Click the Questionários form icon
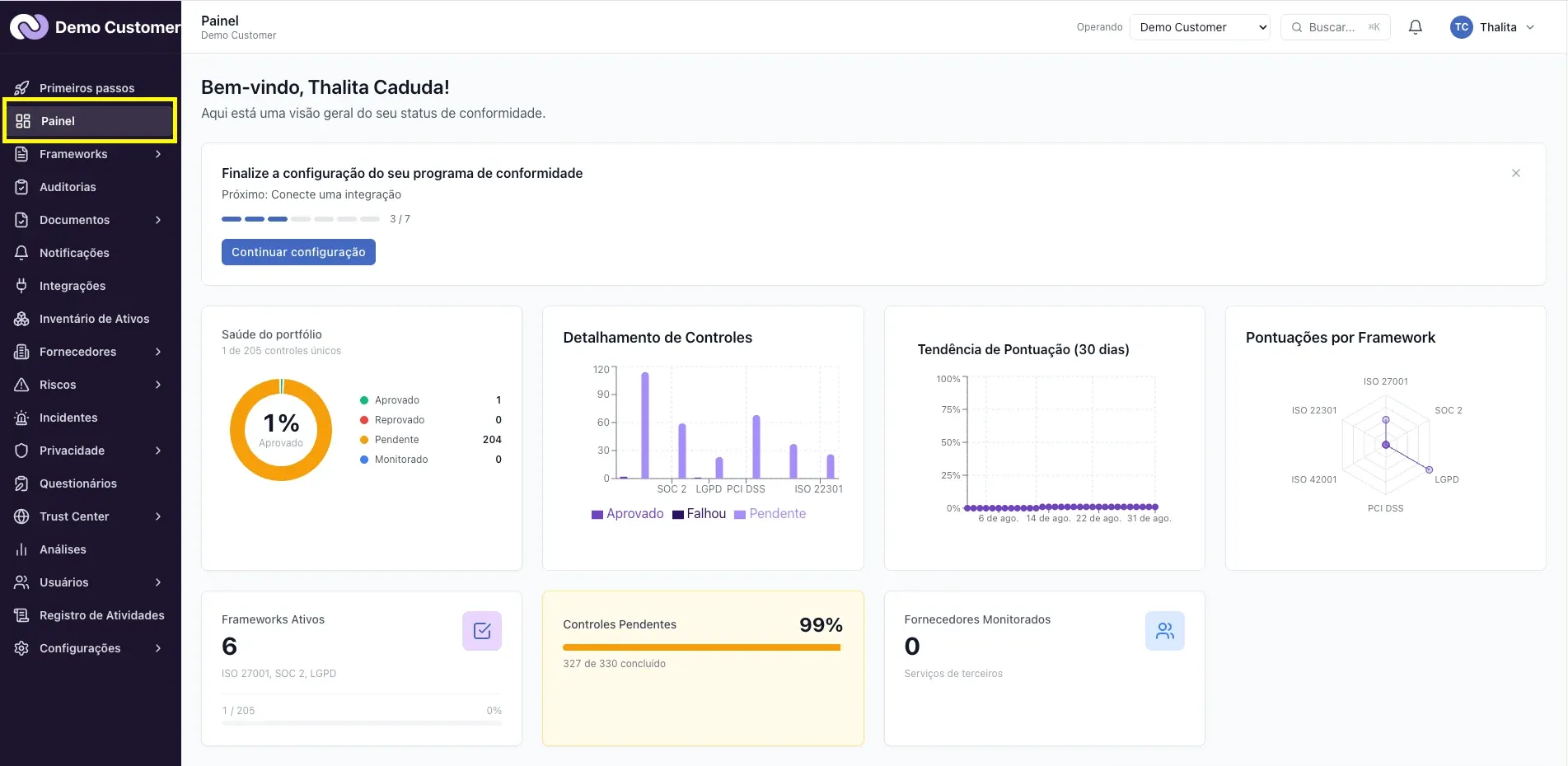 22,483
